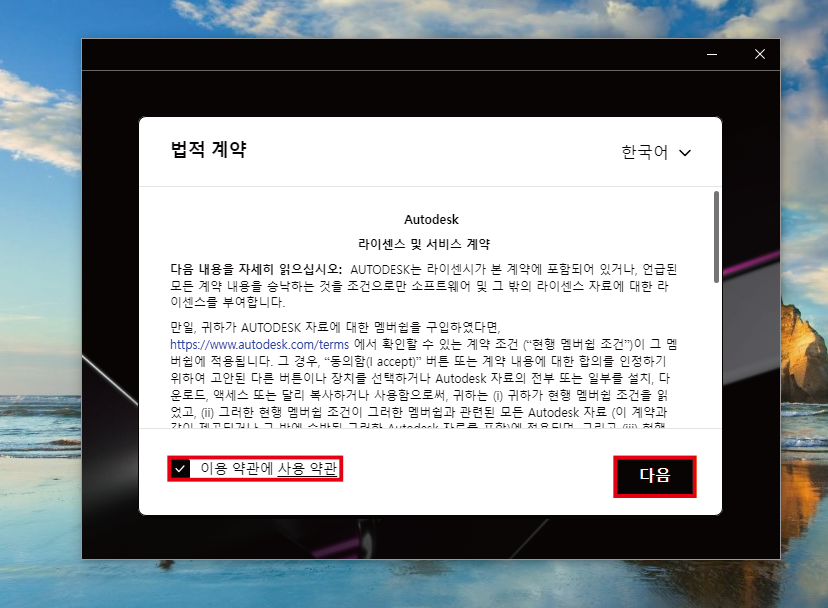This screenshot has width=828, height=608.
Task: Open the underlined 사용 약관 link
Action: (x=307, y=469)
